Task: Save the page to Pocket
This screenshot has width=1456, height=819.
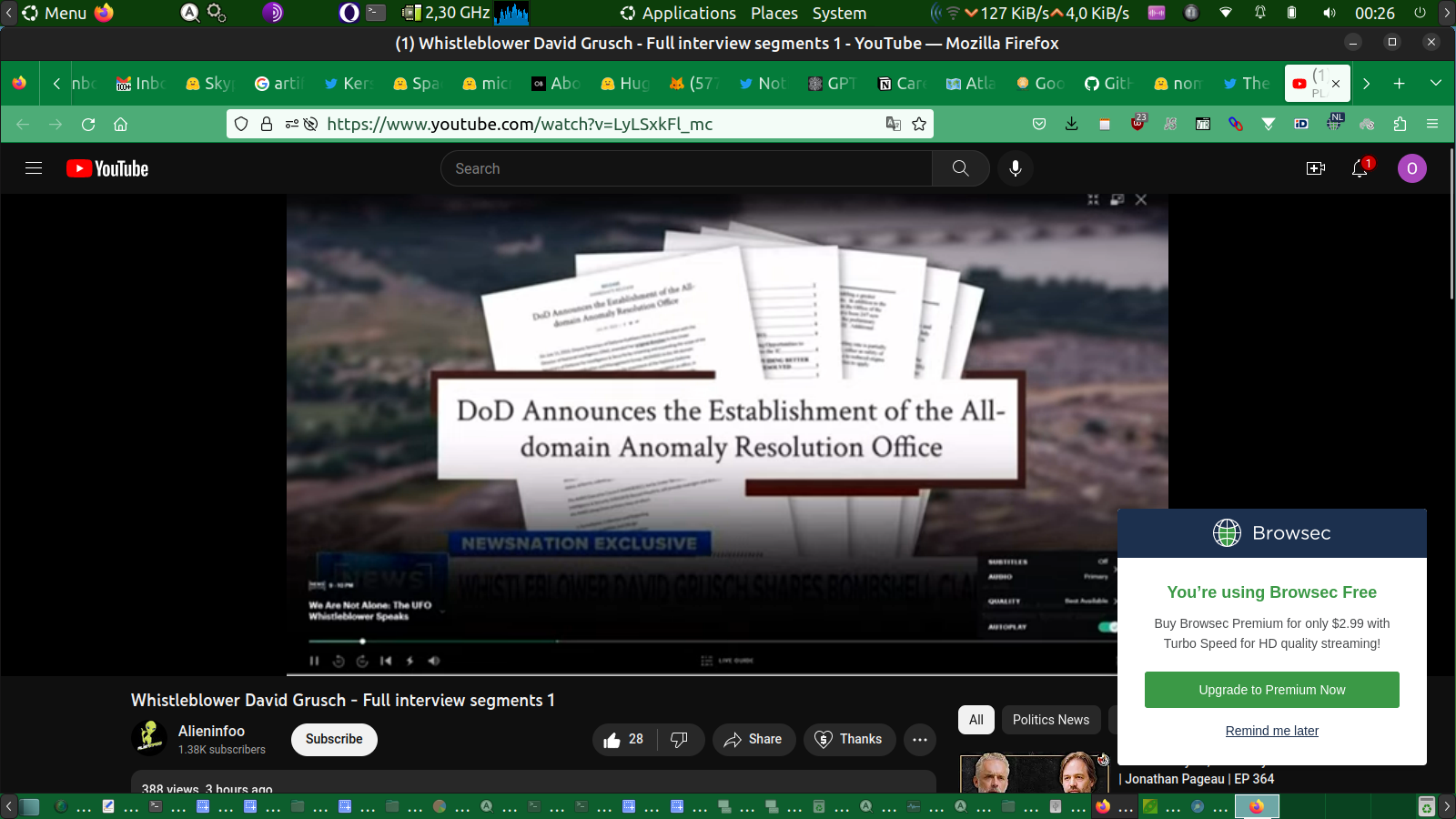Action: click(1039, 125)
